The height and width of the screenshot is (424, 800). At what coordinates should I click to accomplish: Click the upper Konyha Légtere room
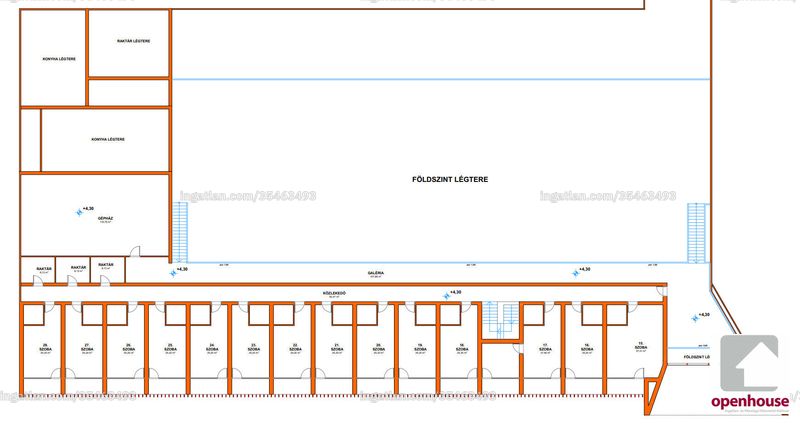tap(53, 58)
